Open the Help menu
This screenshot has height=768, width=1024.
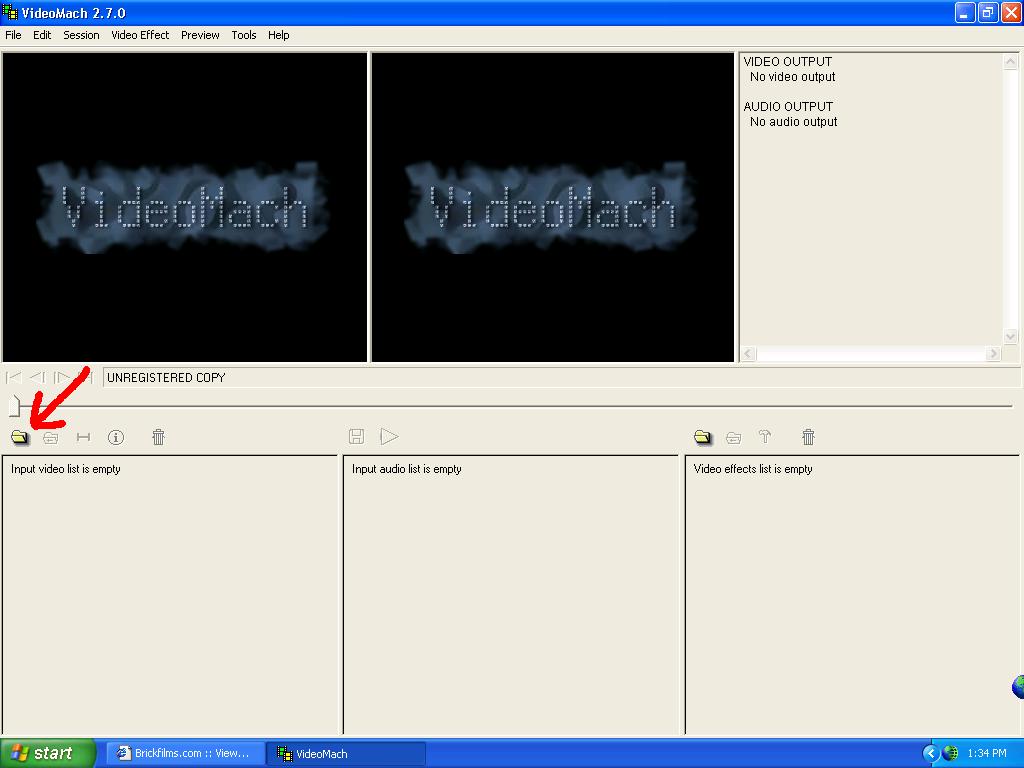point(279,35)
